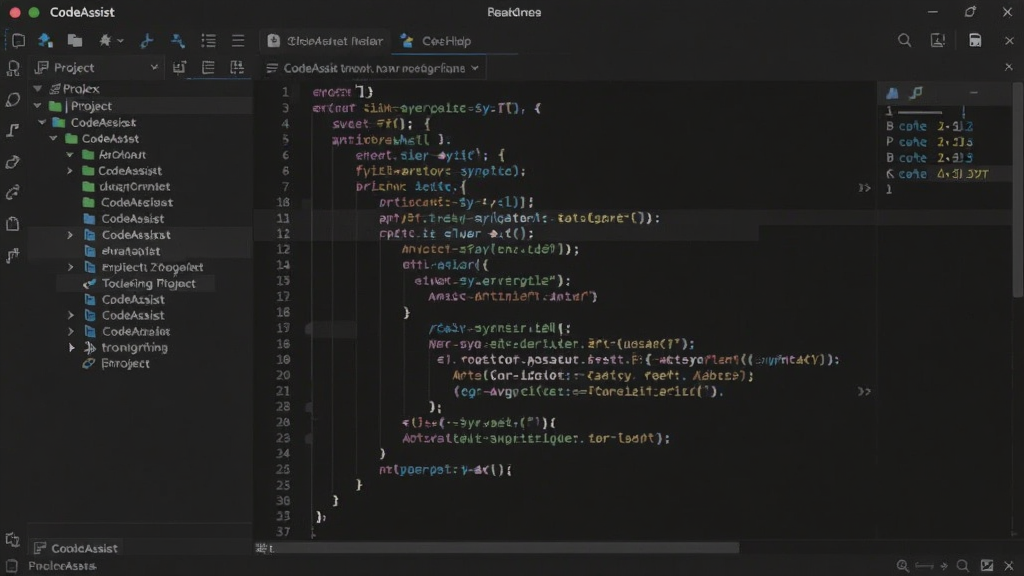The image size is (1024, 576).
Task: Click the horizontal scrollbar under the editor
Action: tap(506, 548)
